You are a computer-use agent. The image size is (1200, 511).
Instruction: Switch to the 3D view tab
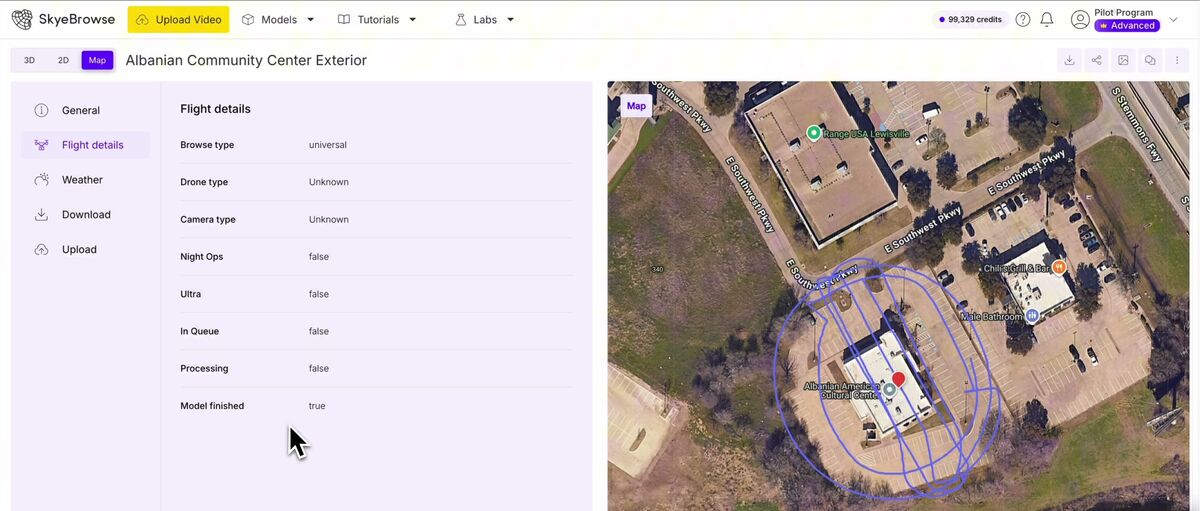29,60
